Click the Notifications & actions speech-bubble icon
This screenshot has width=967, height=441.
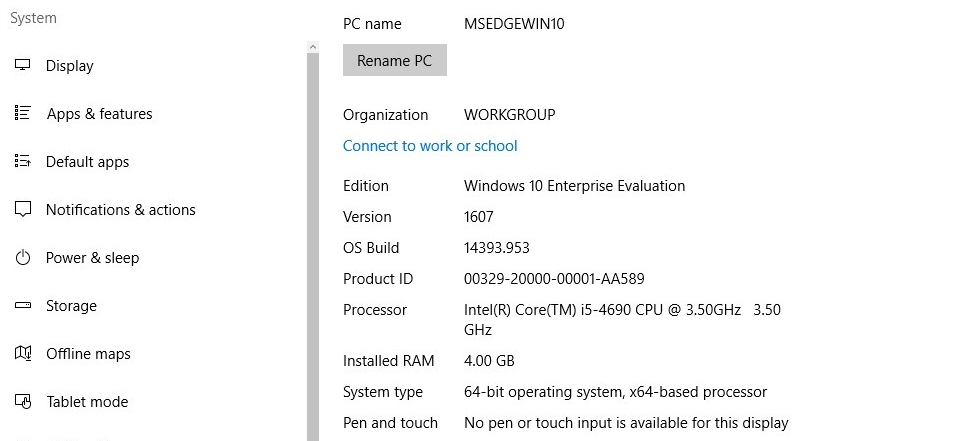pyautogui.click(x=23, y=210)
